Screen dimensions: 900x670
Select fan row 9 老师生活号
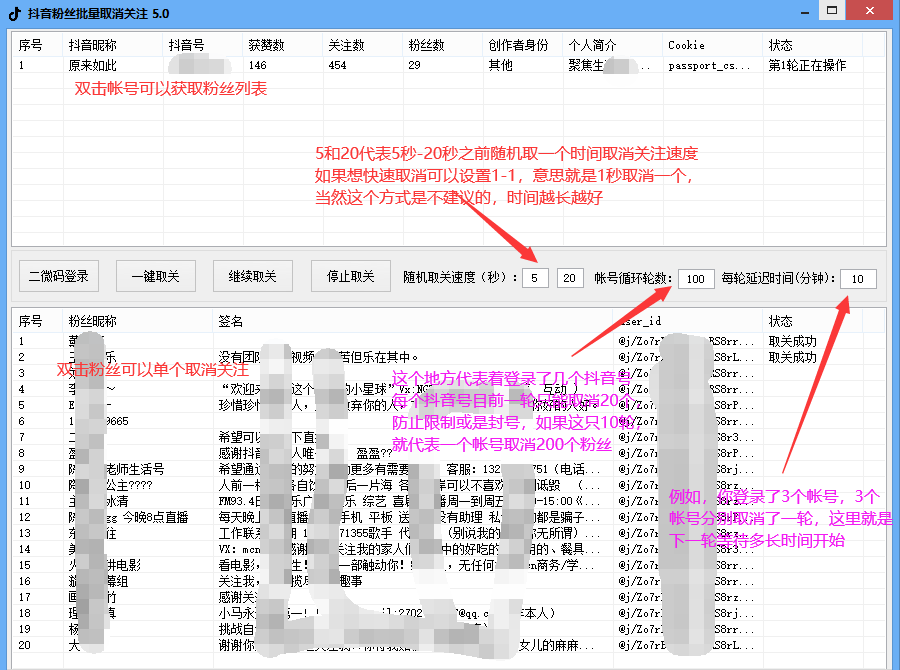pyautogui.click(x=448, y=469)
